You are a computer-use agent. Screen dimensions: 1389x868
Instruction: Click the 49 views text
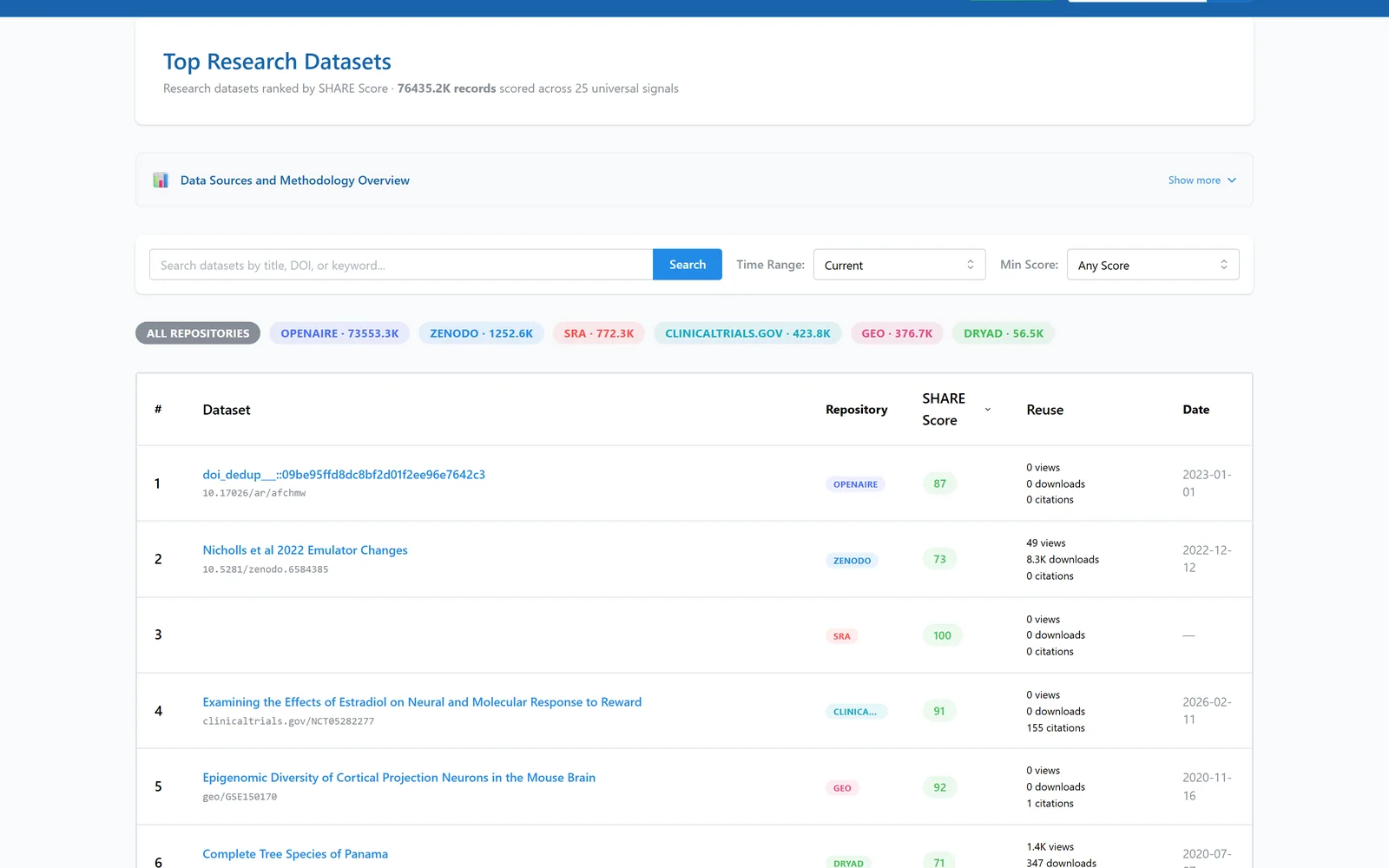(x=1046, y=543)
